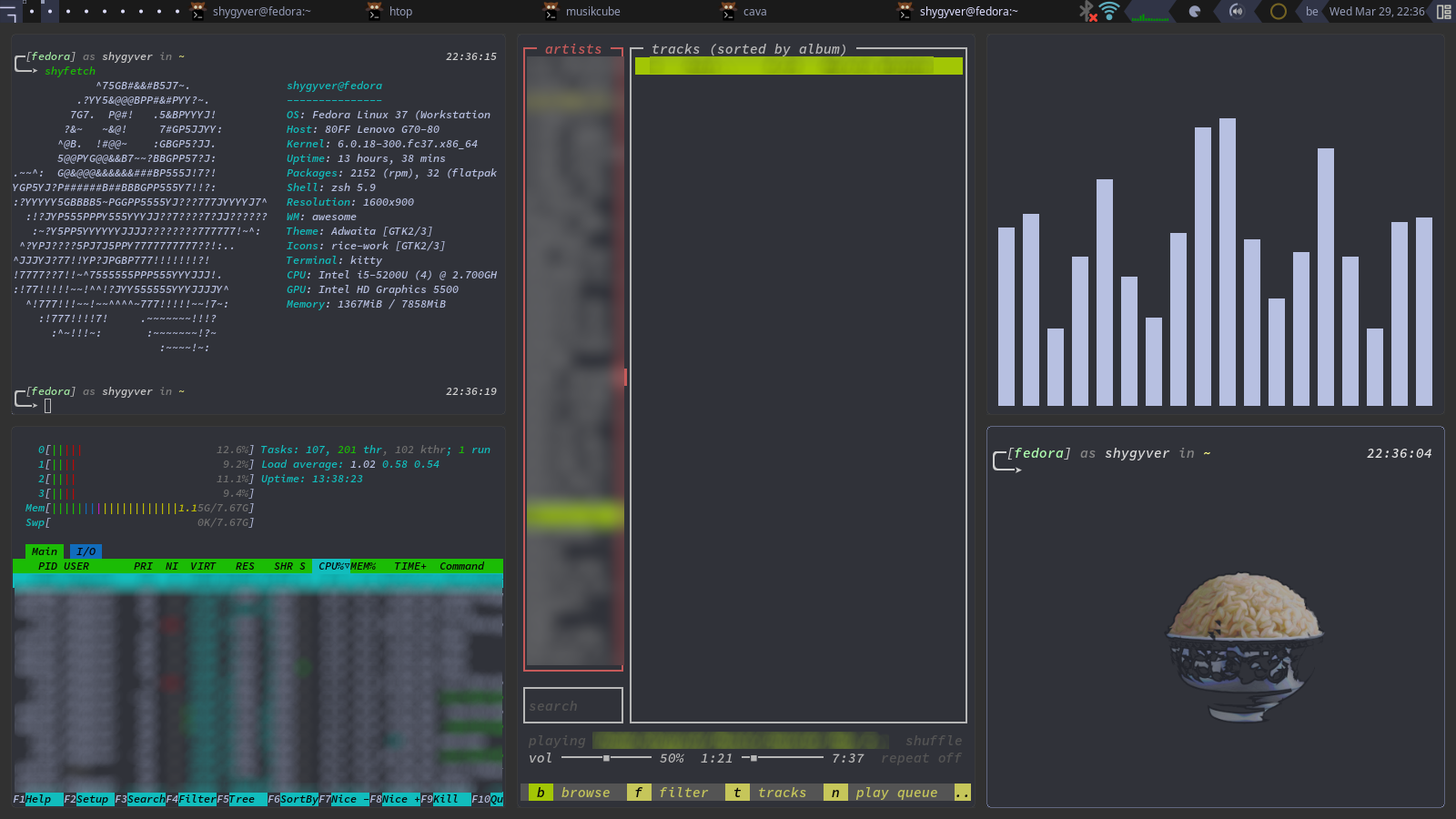Screen dimensions: 1456x819
Task: Sort htop by PID column header
Action: click(x=47, y=566)
